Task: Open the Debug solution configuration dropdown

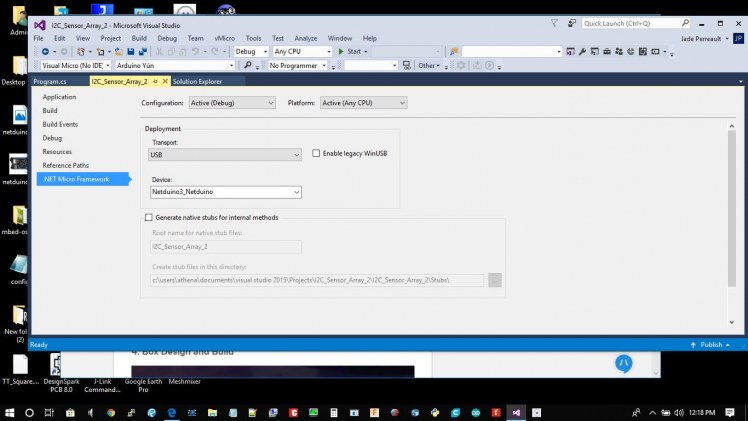Action: [251, 51]
